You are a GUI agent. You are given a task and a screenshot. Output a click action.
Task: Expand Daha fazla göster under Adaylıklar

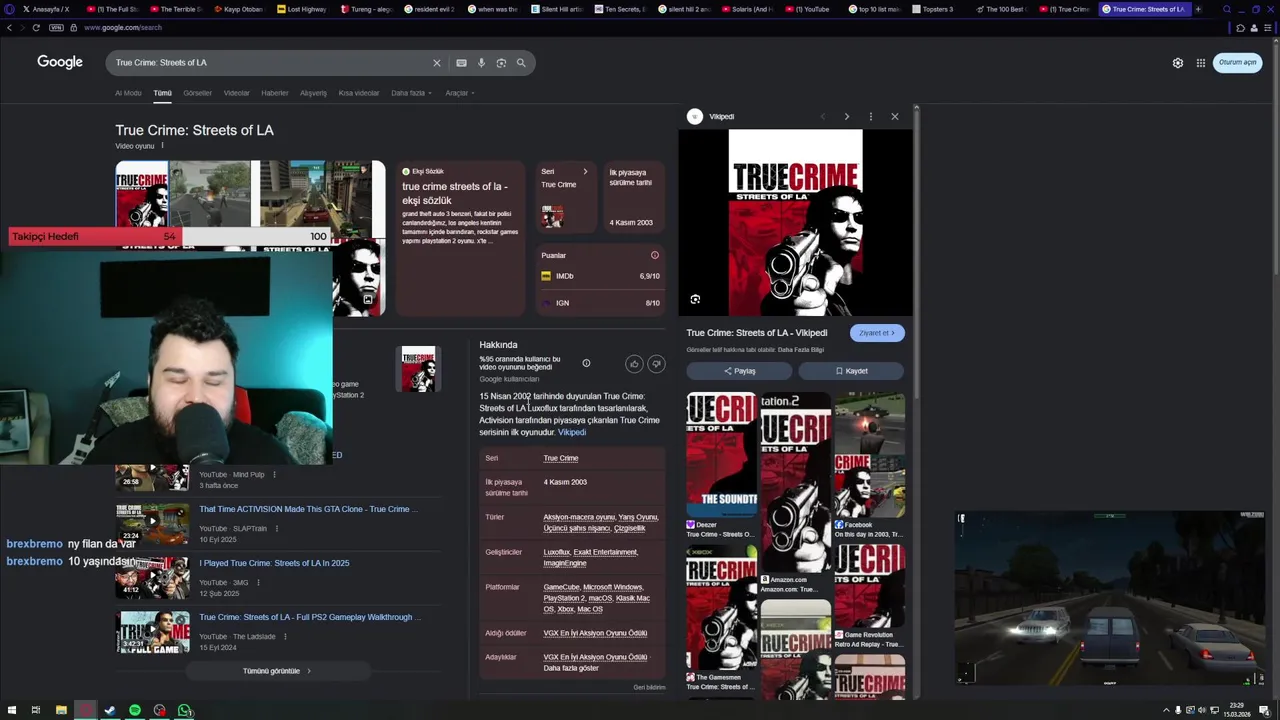coord(571,668)
